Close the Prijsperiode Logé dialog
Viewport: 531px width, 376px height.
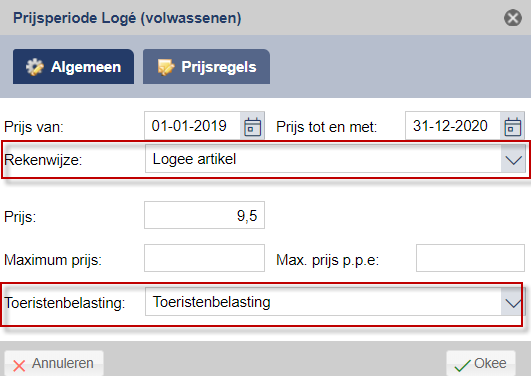[x=513, y=18]
